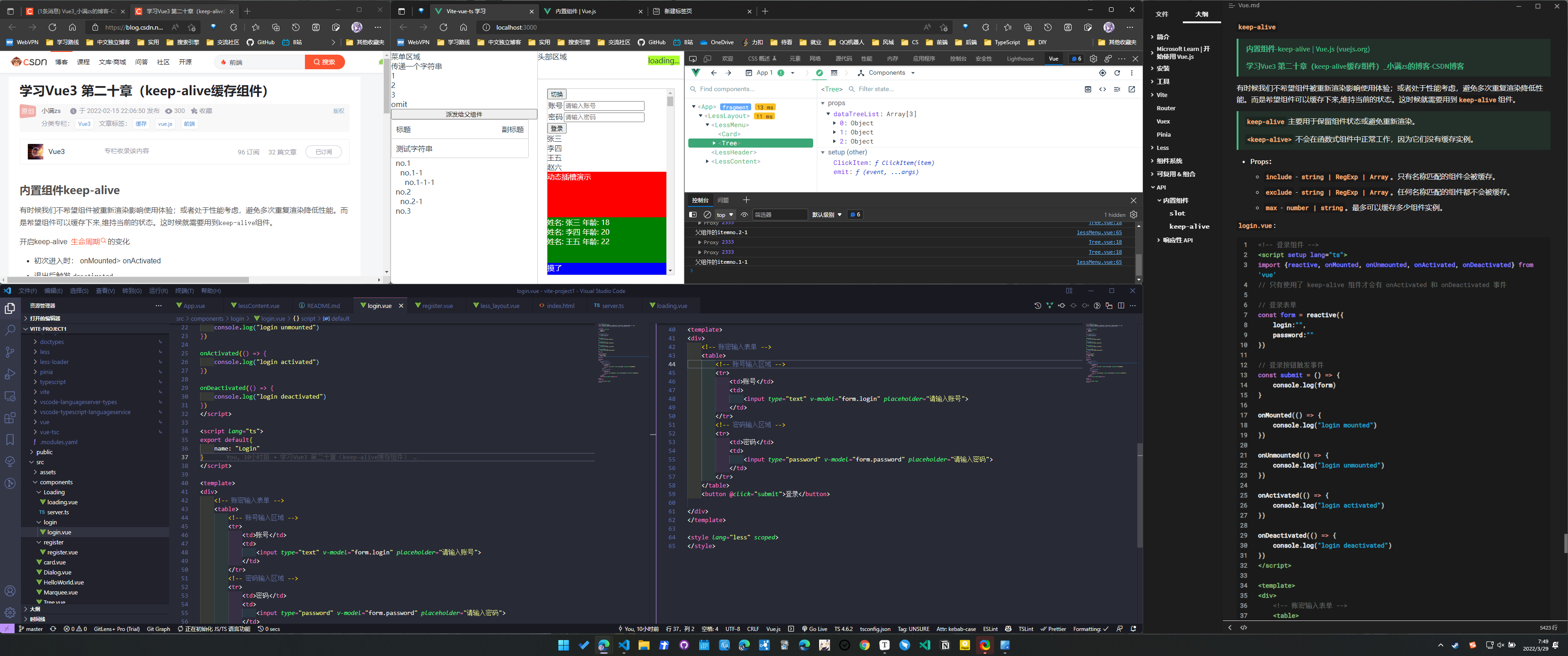Click orange 搜索 button on CSDN page
Viewport: 1568px width, 656px height.
[325, 62]
